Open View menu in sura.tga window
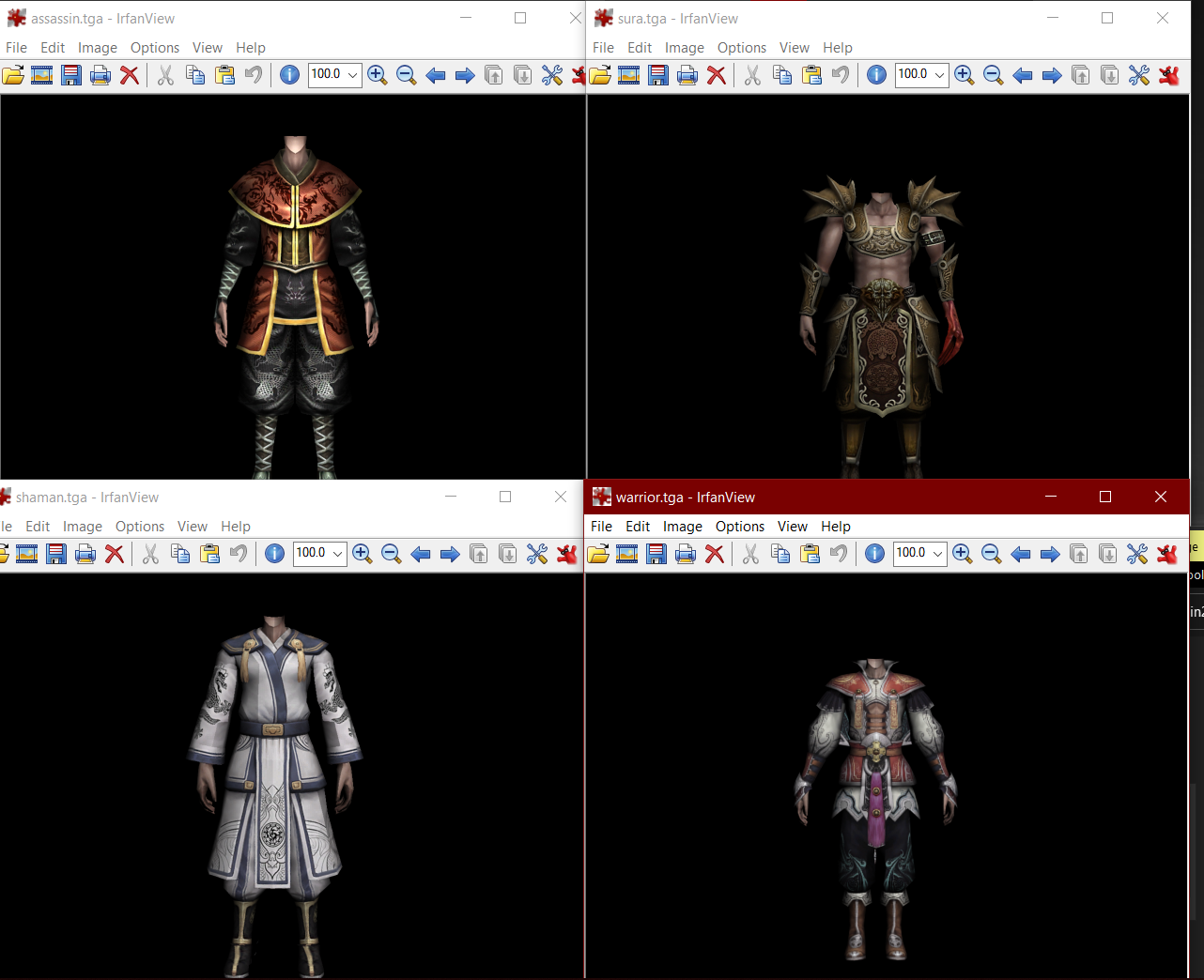The width and height of the screenshot is (1204, 980). tap(795, 48)
